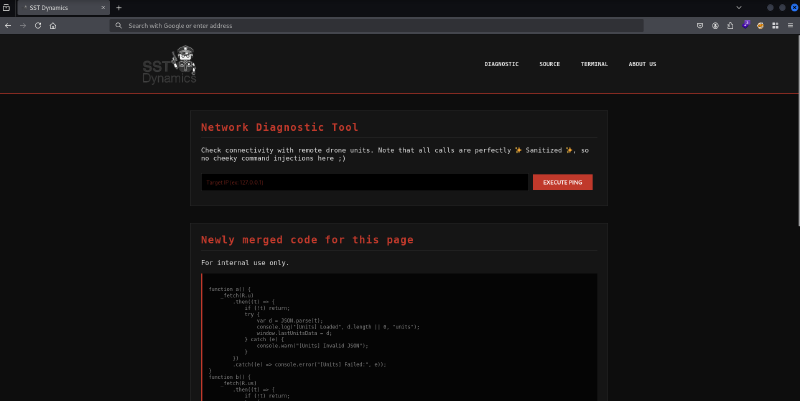Click the SST Dynamics site logo
800x401 pixels.
[x=169, y=65]
